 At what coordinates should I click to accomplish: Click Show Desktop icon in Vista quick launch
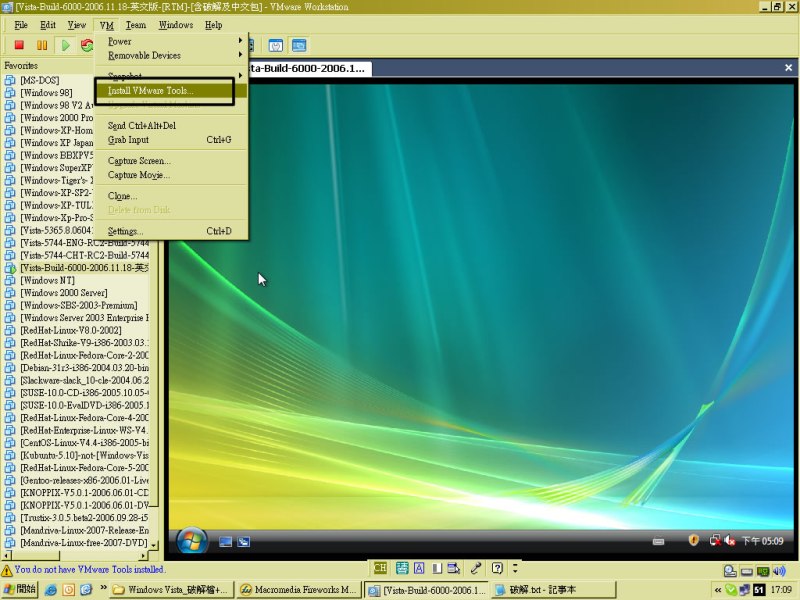point(225,542)
